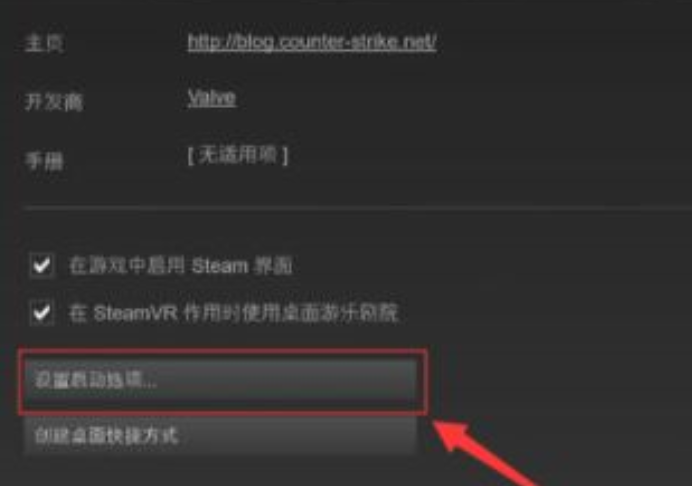Open the blog.counter-strike.net homepage link

[312, 42]
